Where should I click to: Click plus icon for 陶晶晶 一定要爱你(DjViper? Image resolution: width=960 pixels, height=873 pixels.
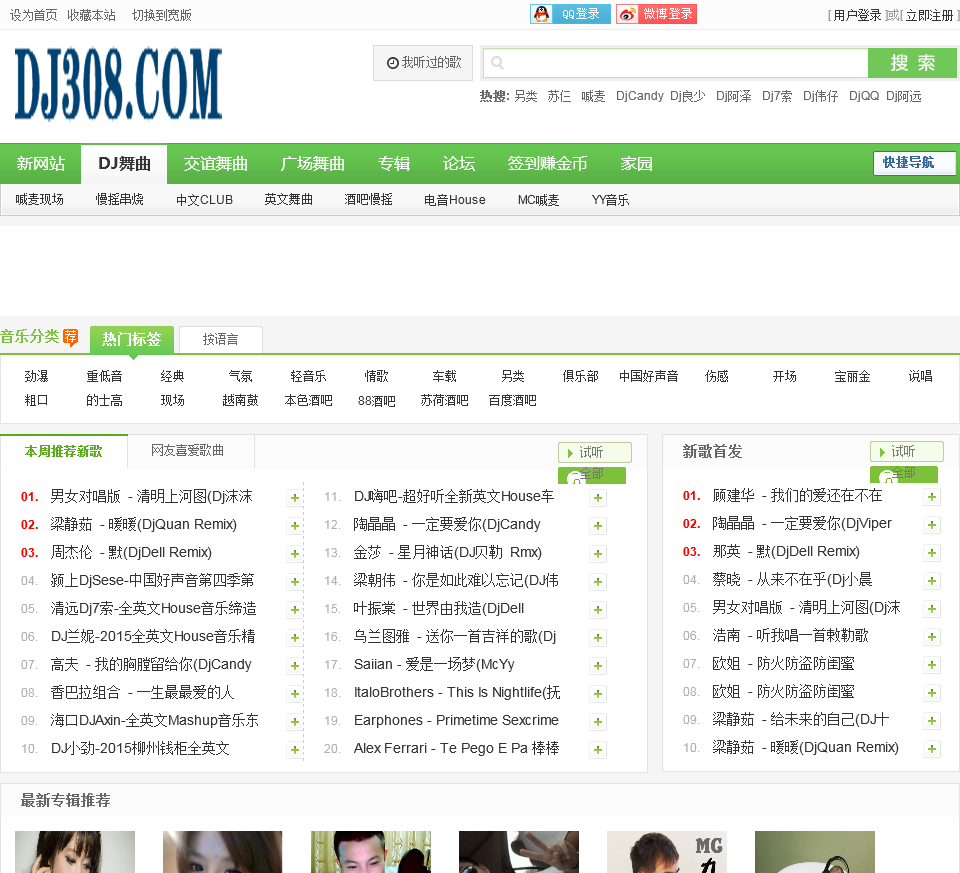coord(932,525)
